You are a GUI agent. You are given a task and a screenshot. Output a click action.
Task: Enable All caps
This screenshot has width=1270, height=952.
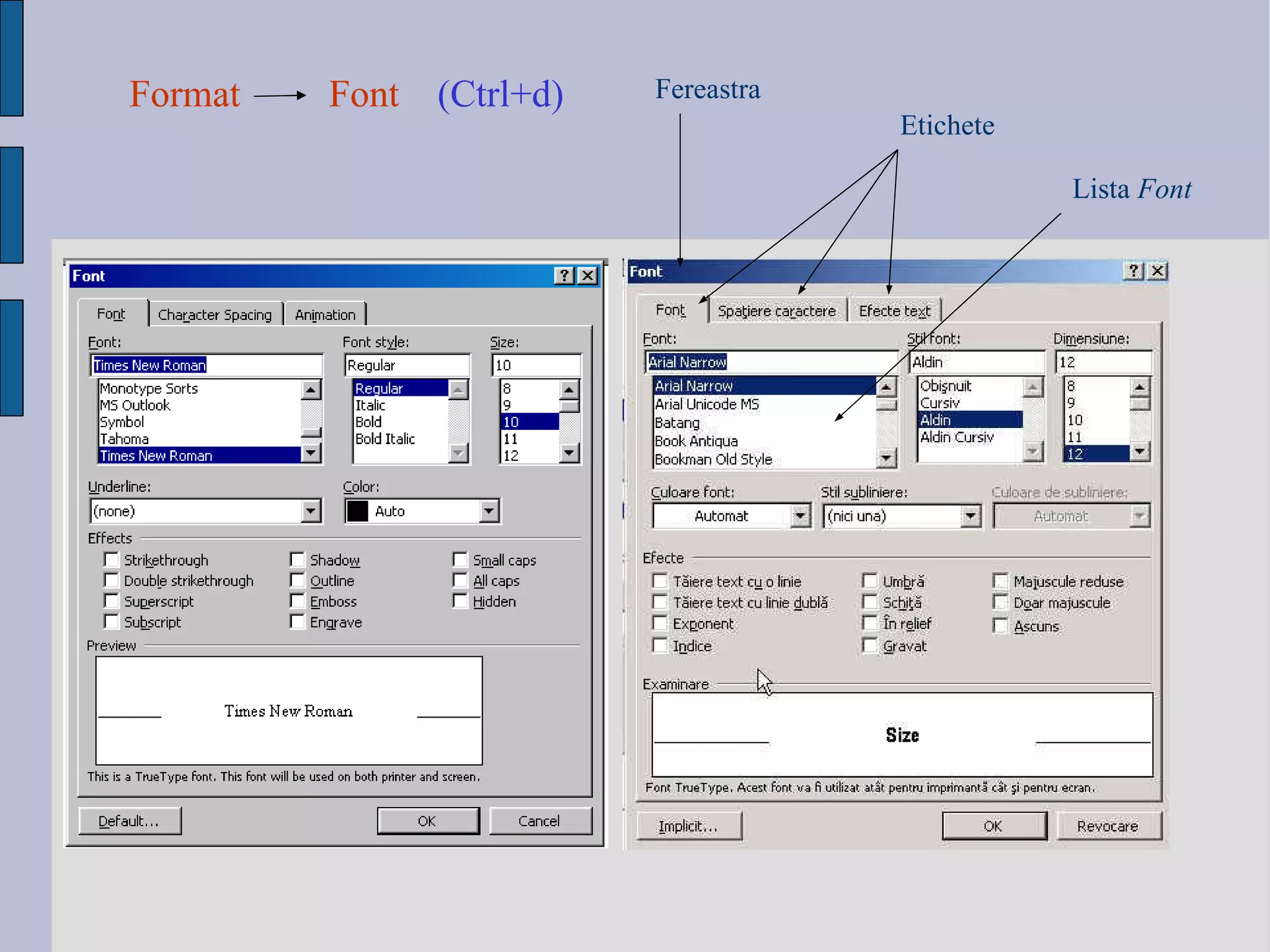coord(460,580)
